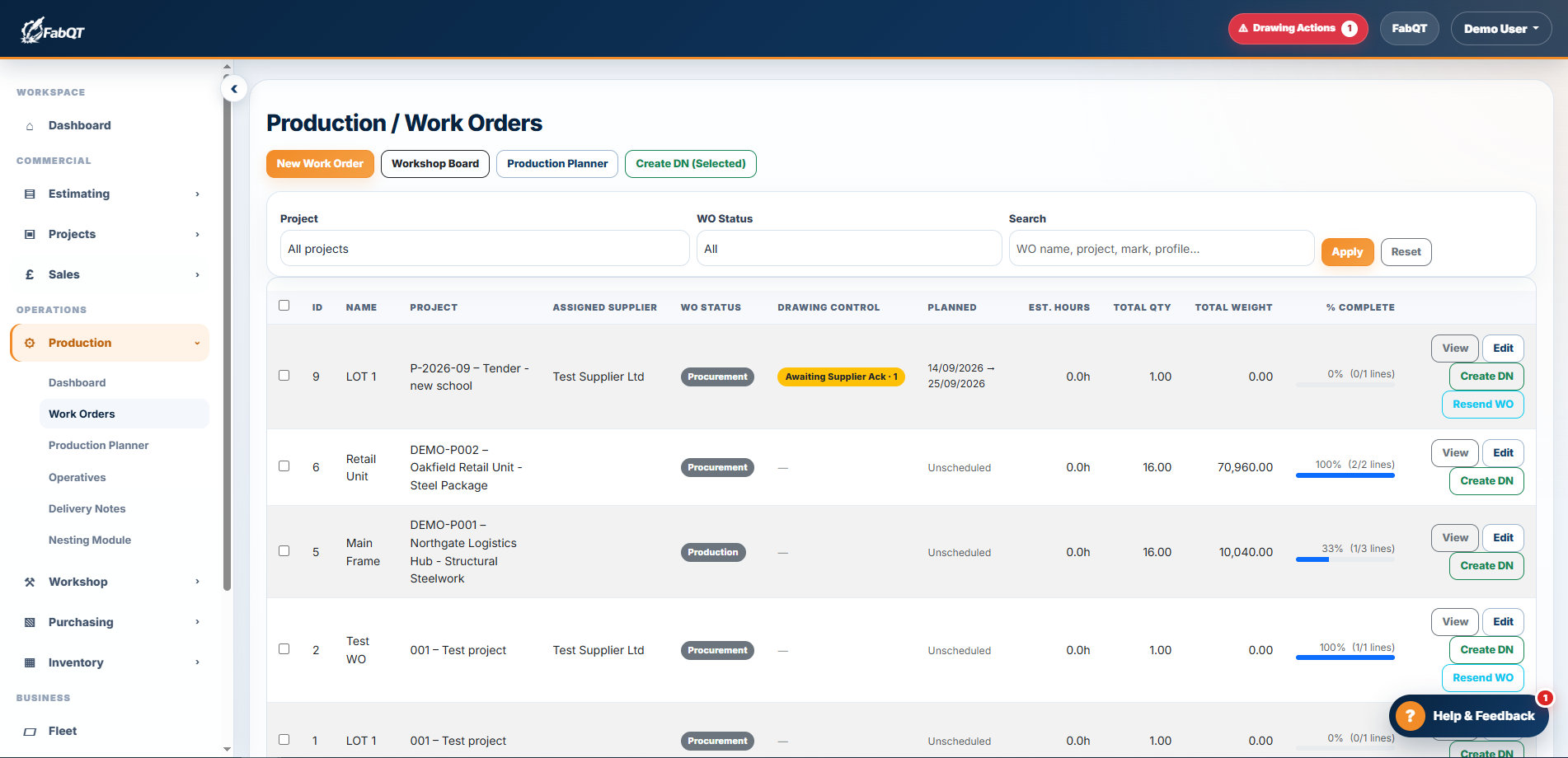The height and width of the screenshot is (758, 1568).
Task: Collapse the sidebar with the arrow button
Action: point(234,89)
